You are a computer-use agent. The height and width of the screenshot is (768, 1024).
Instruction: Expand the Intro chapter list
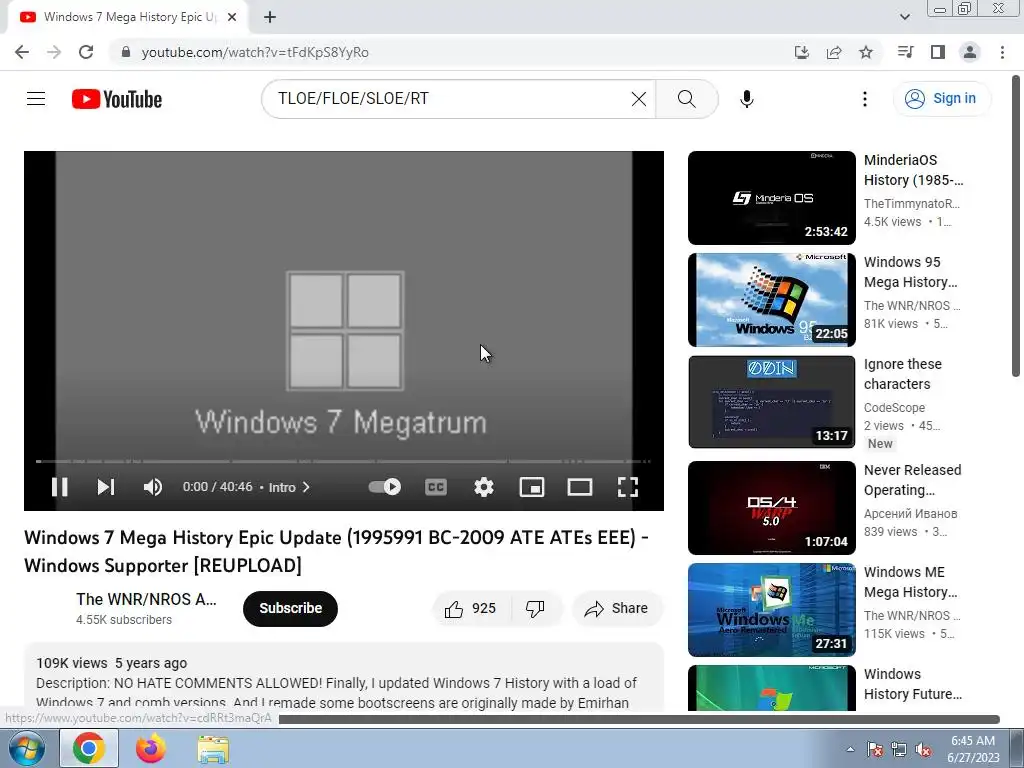(289, 487)
